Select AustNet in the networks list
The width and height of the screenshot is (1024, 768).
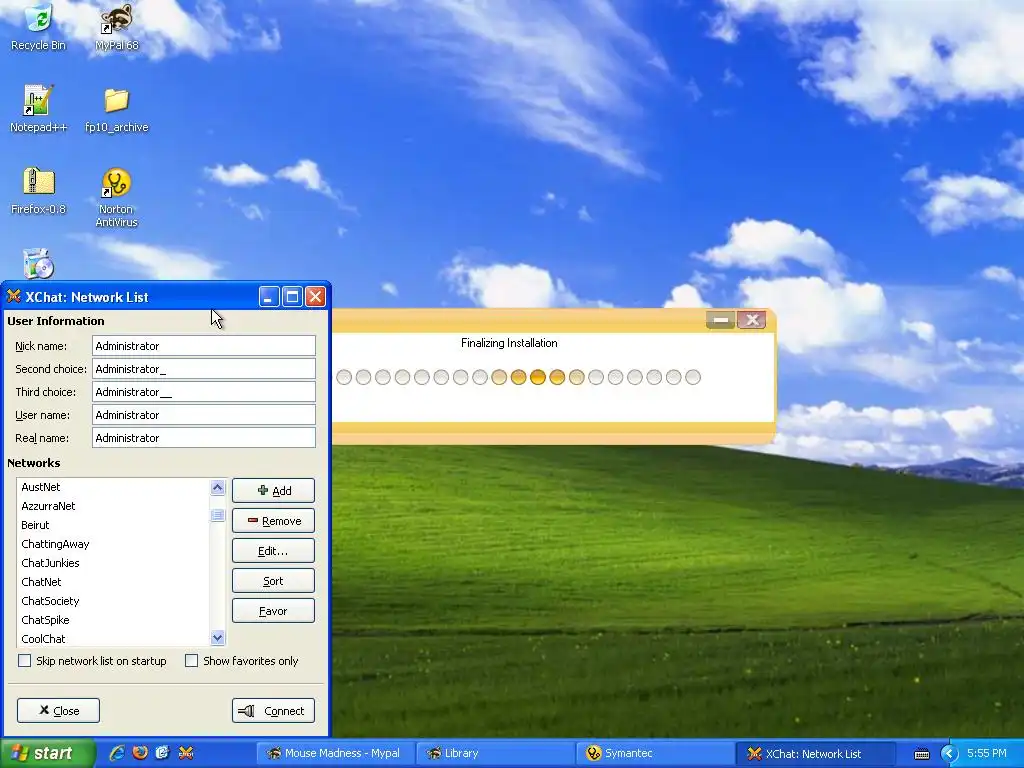click(113, 487)
